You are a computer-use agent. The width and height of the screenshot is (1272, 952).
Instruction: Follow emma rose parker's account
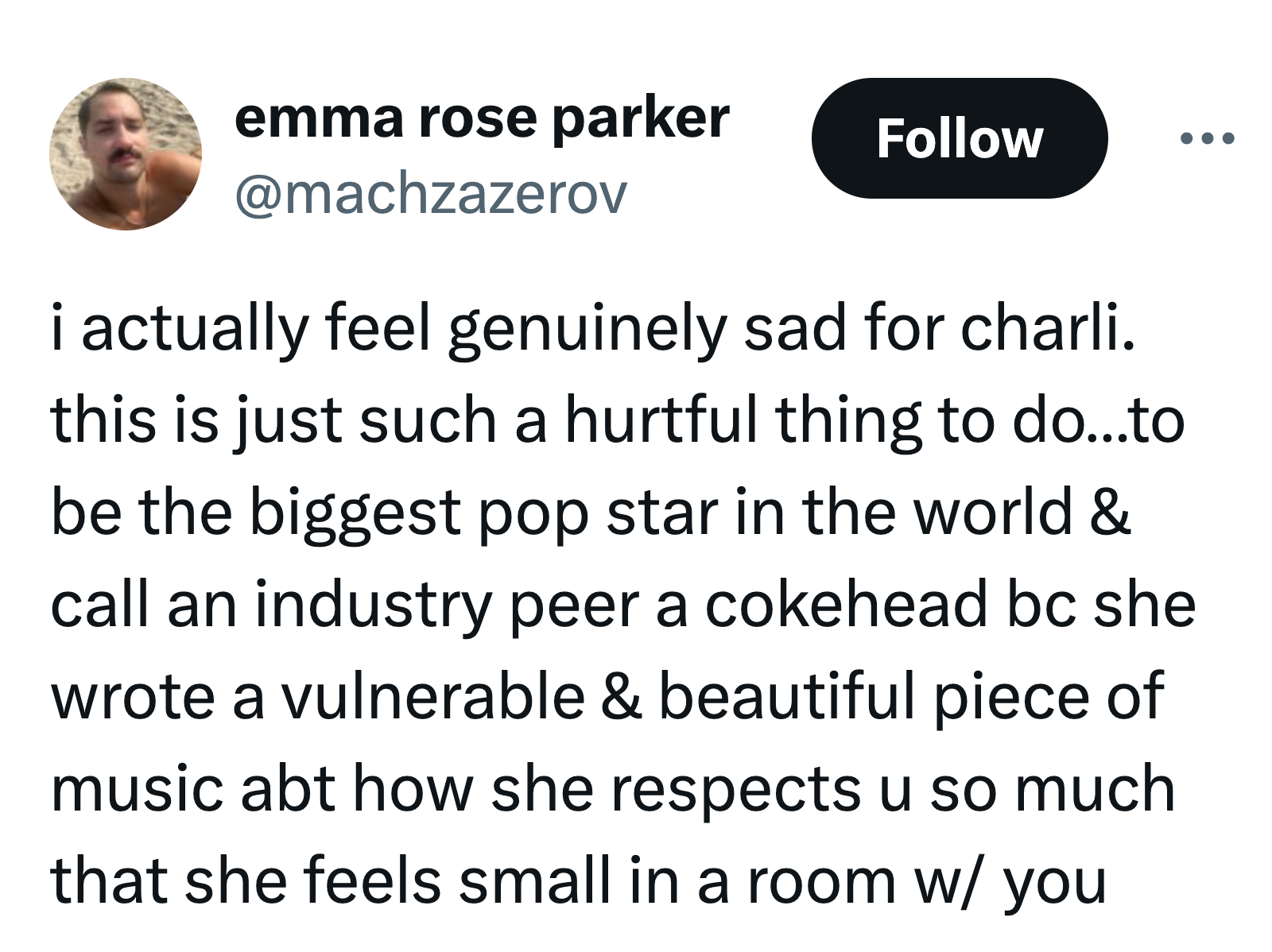pos(959,139)
